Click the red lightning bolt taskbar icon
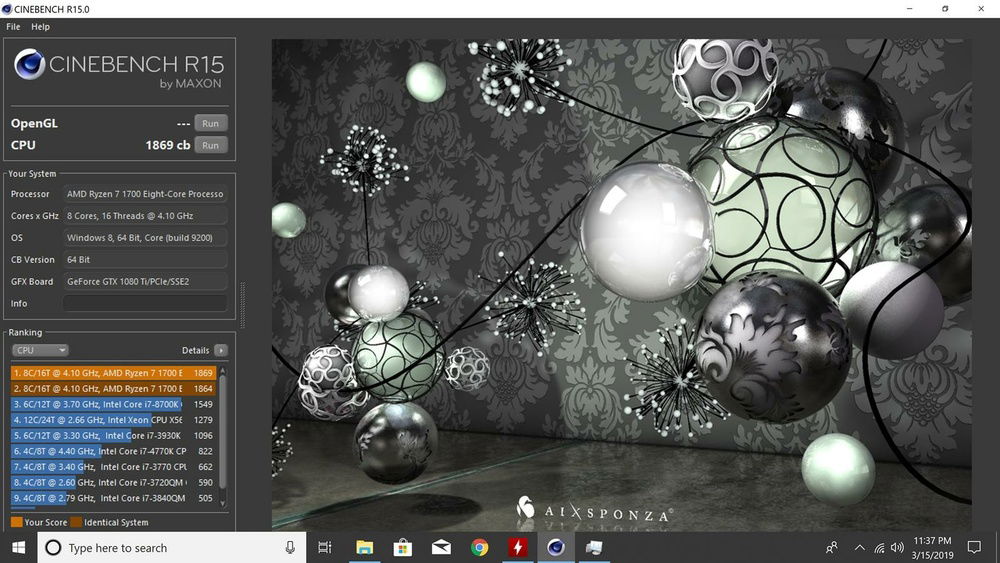Screen dimensions: 1000x563 518,548
